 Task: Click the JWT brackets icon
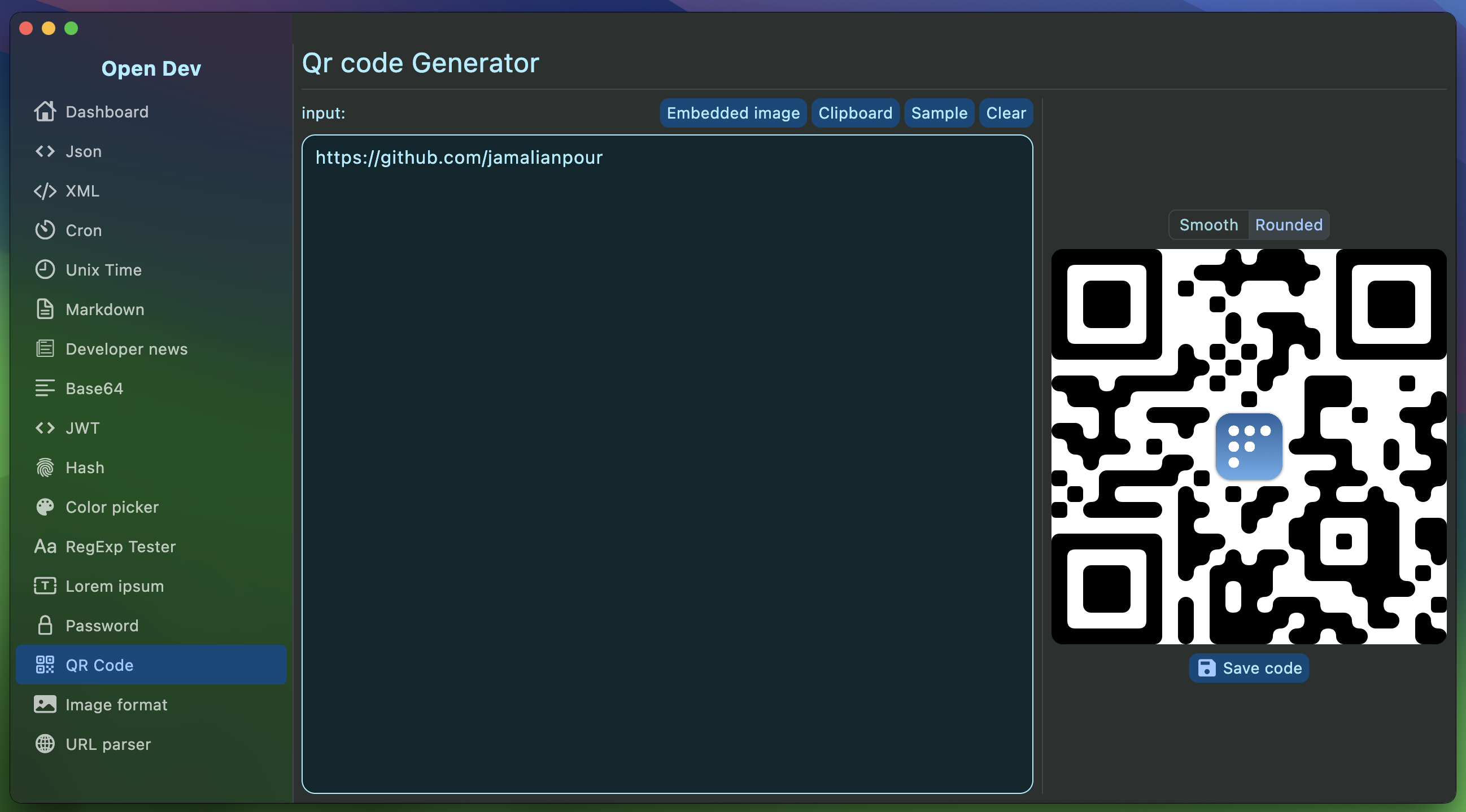(45, 428)
